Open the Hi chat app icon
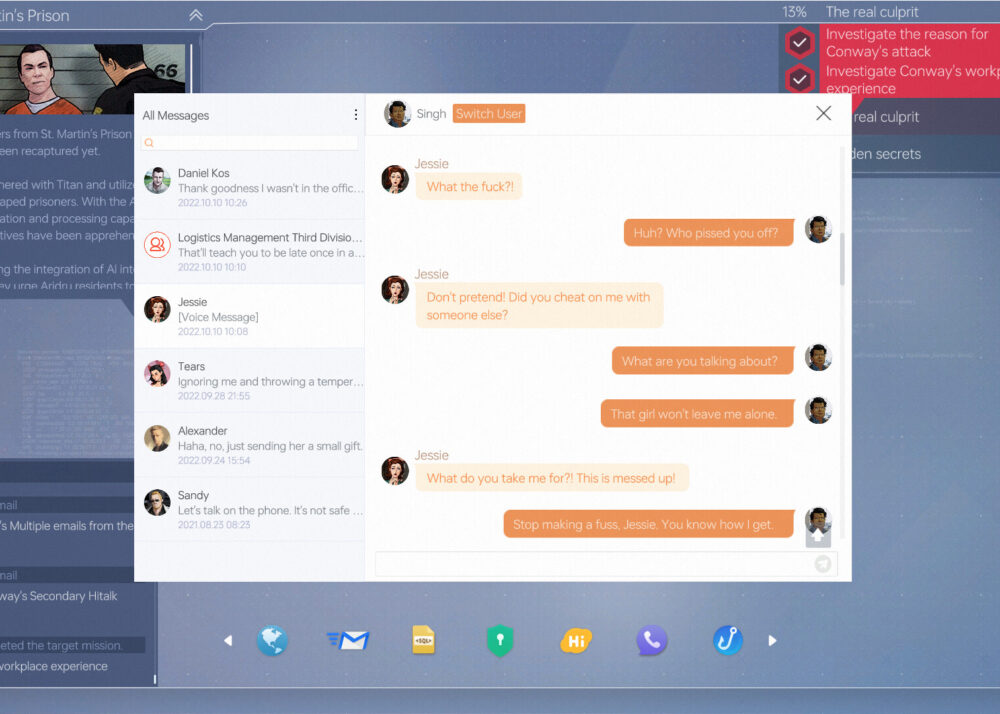1000x714 pixels. tap(576, 640)
